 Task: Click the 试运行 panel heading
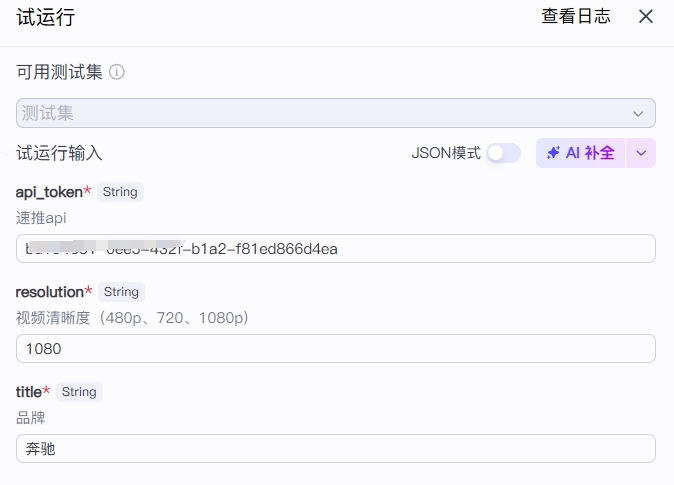(x=46, y=17)
